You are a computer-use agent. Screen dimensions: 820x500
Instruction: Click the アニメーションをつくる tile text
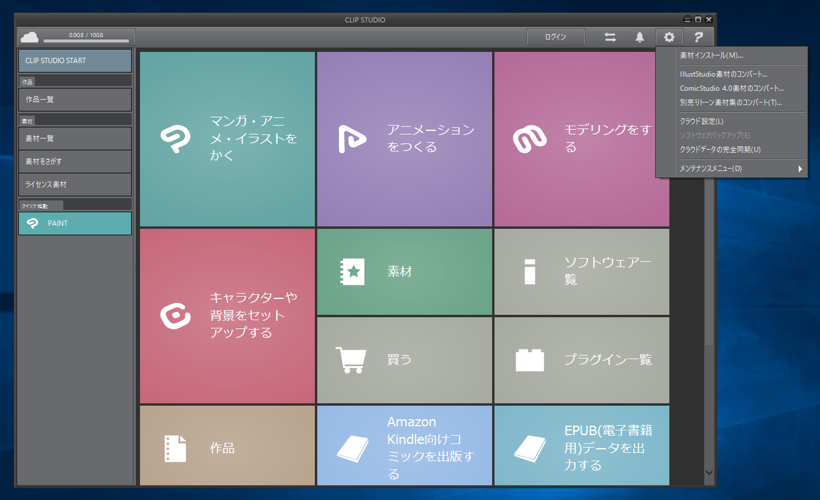pyautogui.click(x=430, y=138)
